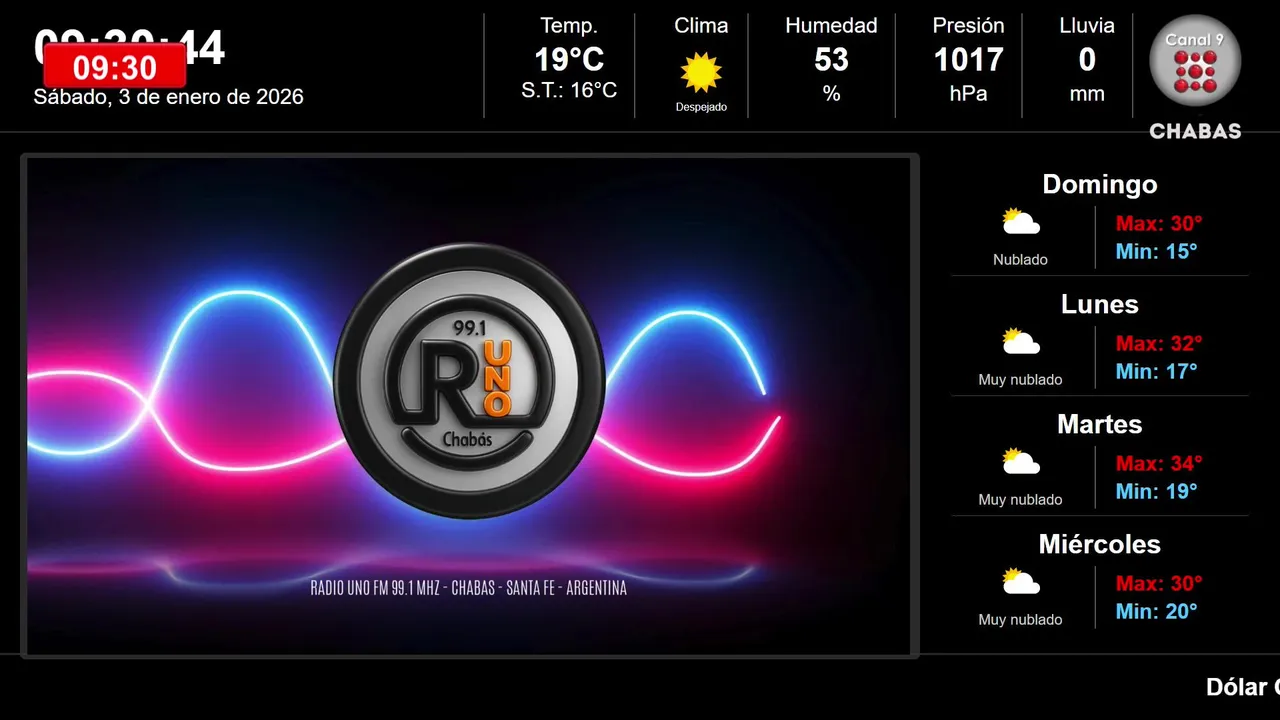
Task: Click the Martes day heading
Action: (x=1100, y=424)
